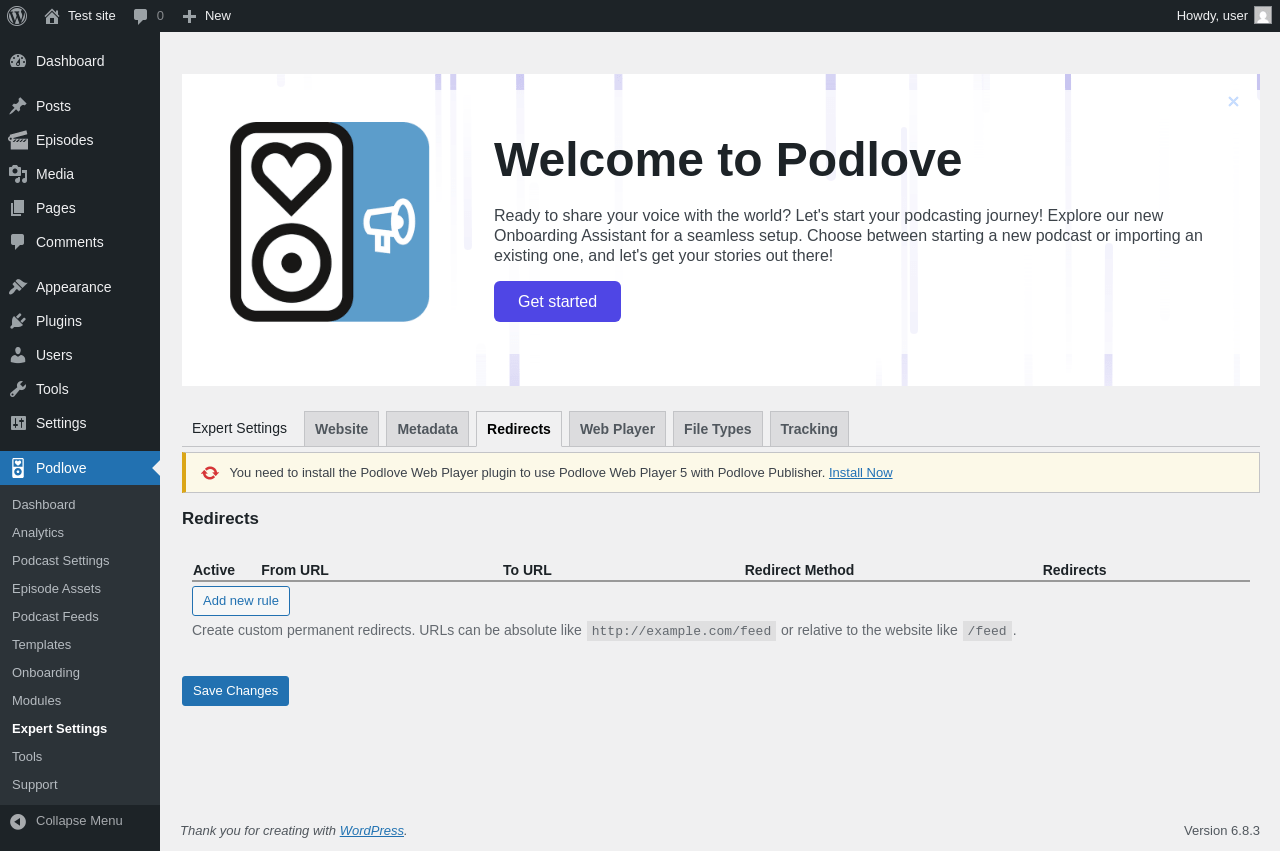Click the plus New content icon
The height and width of the screenshot is (851, 1280).
tap(189, 16)
